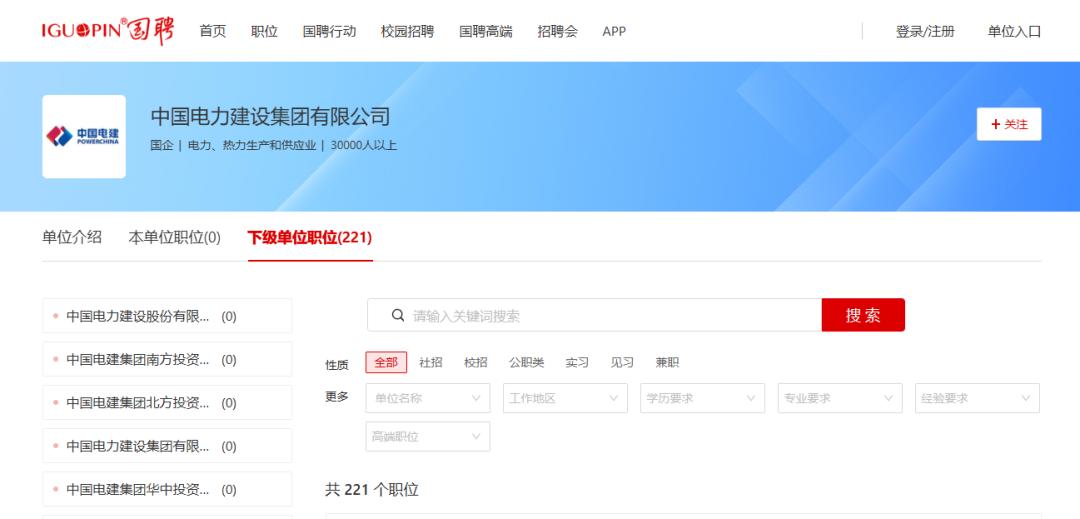Open 校园招聘 navigation item
Screen dimensions: 1080x519
(408, 31)
